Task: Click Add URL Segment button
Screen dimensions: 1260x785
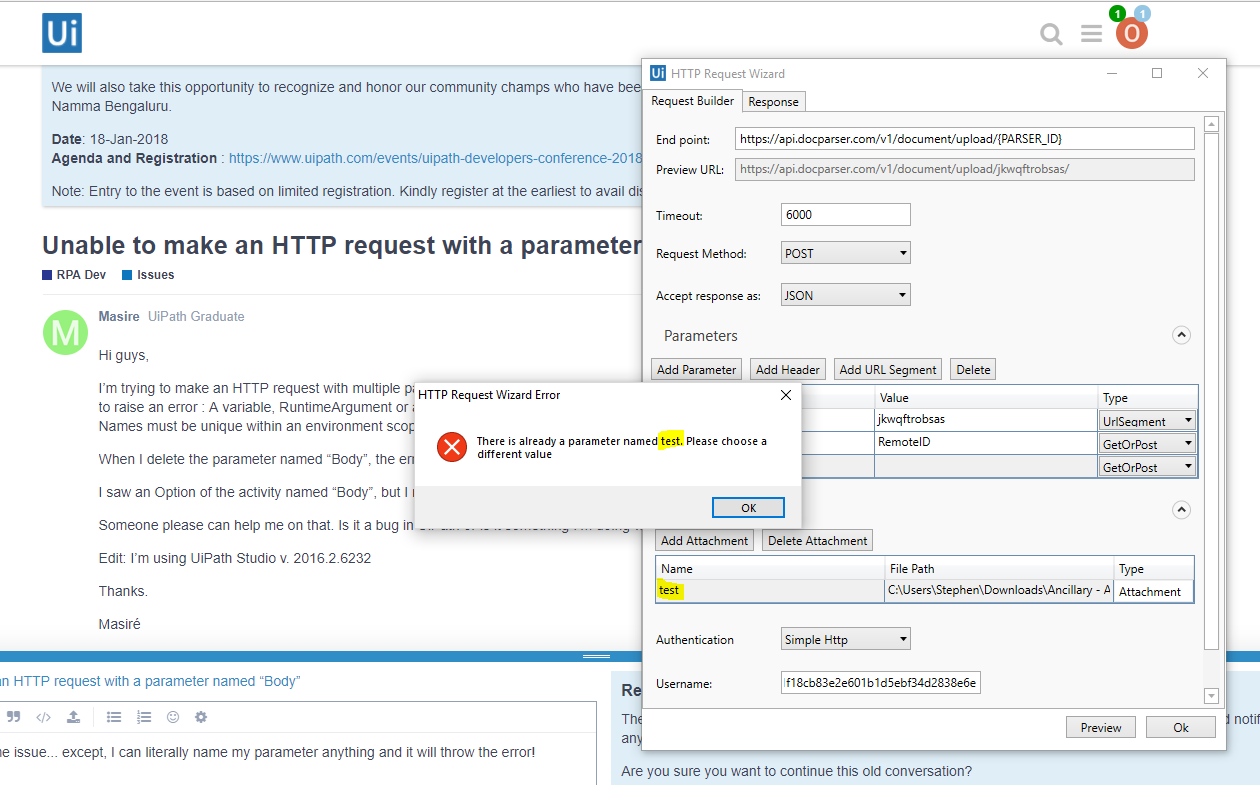Action: click(888, 369)
